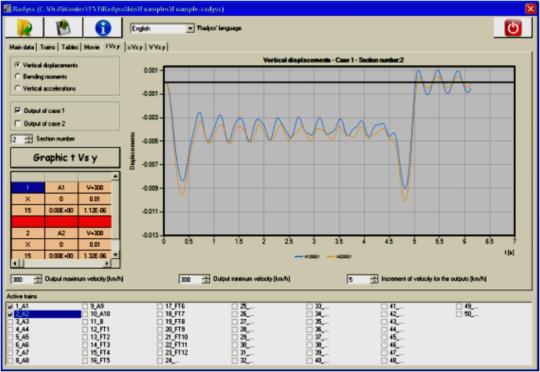Select Vertical accelerations radio button
Viewport: 540px width, 372px height.
tap(18, 88)
